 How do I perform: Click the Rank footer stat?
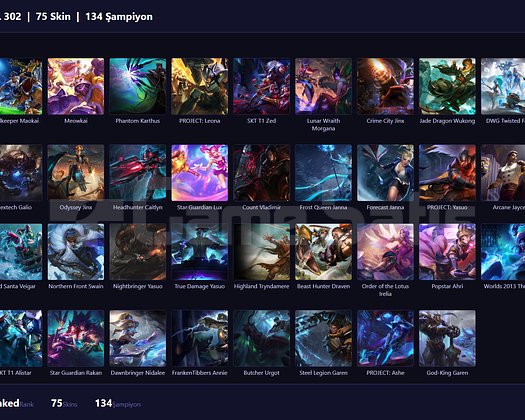pos(17,403)
